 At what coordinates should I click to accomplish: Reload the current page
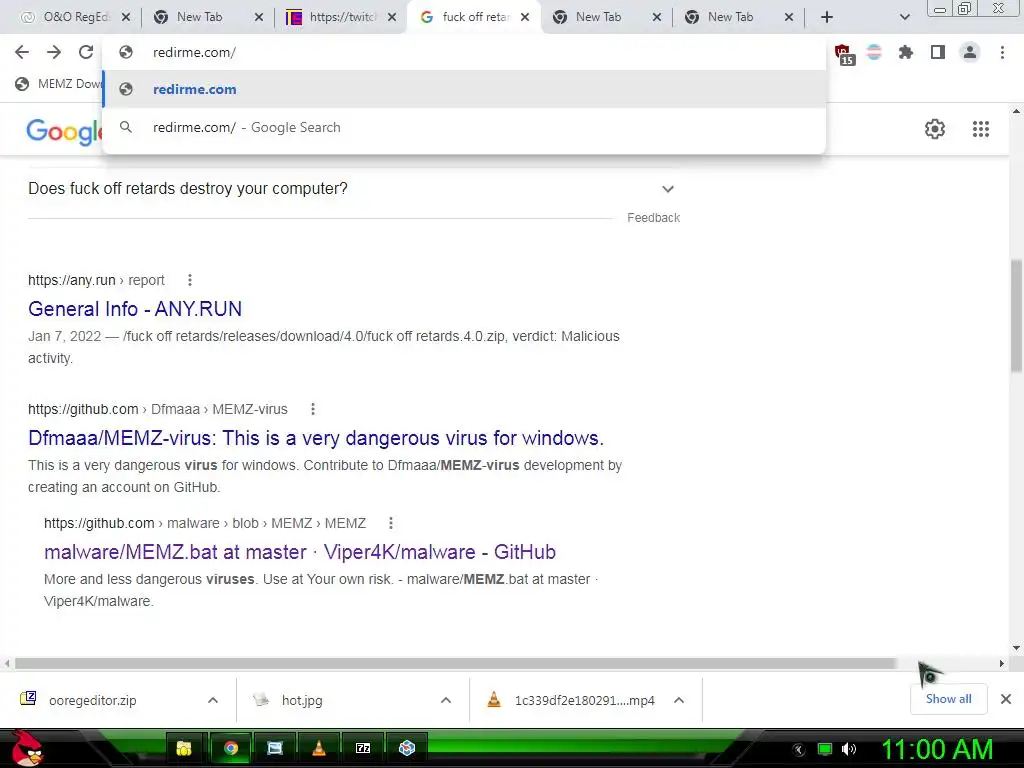(x=86, y=52)
